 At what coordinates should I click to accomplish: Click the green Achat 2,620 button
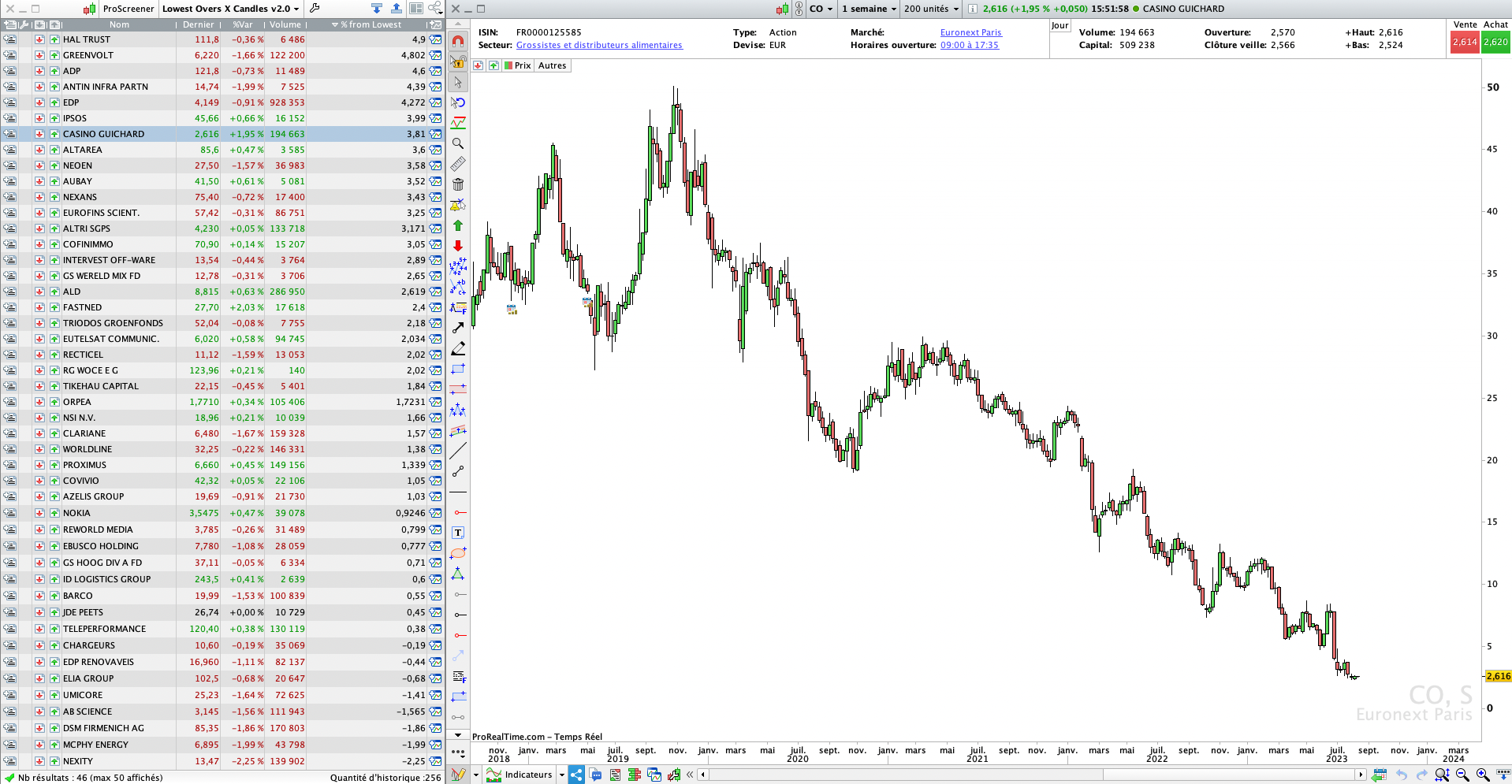point(1495,43)
